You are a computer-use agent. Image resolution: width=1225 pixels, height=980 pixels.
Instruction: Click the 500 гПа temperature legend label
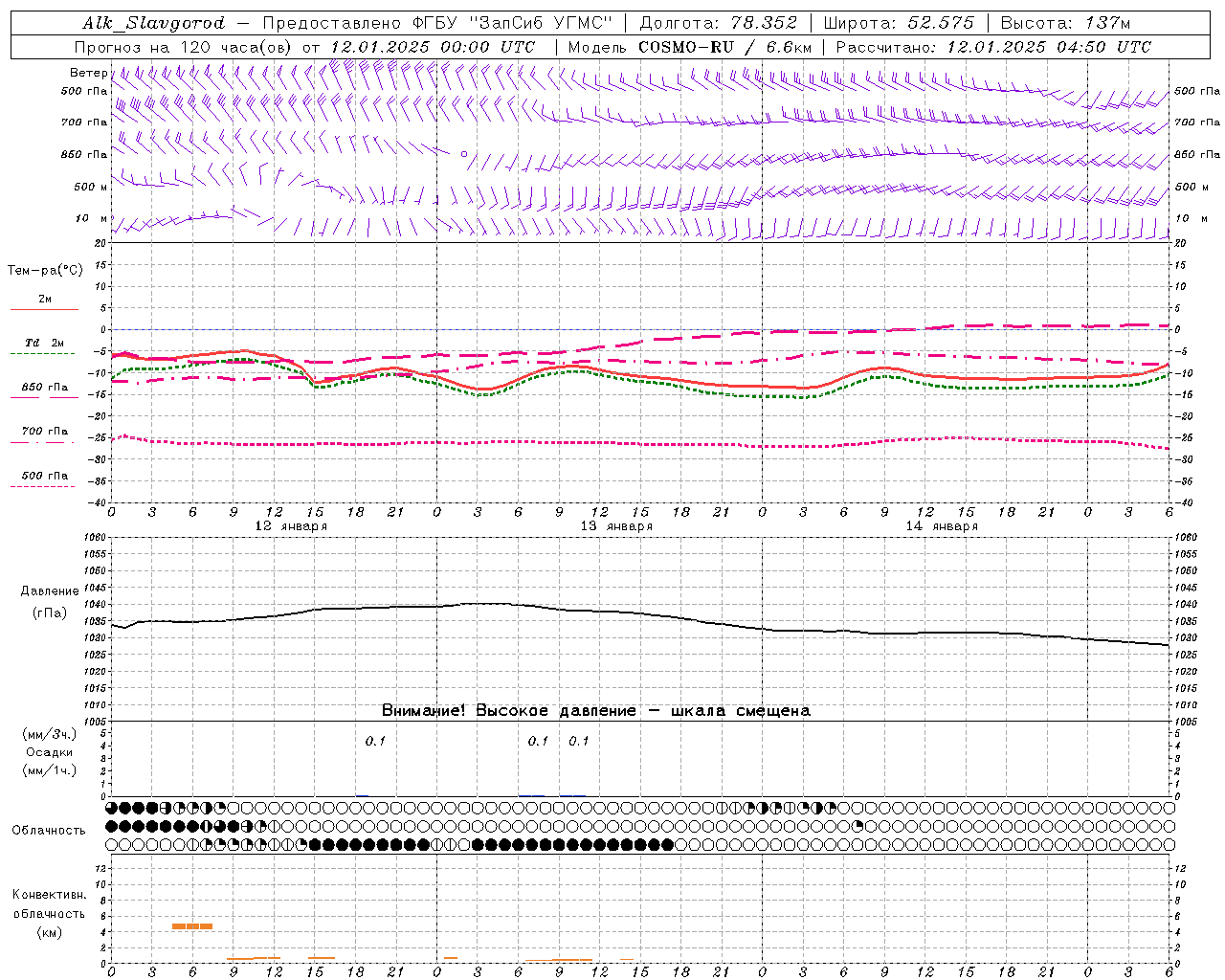click(45, 476)
